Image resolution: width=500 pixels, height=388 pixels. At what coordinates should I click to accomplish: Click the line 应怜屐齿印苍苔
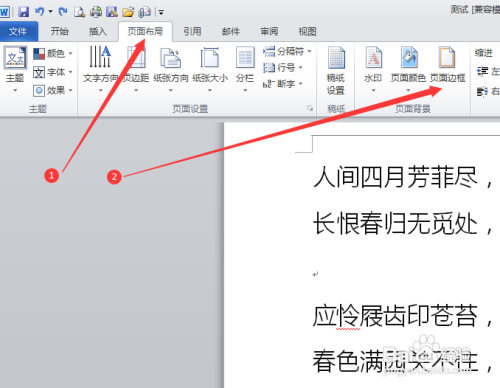click(395, 316)
